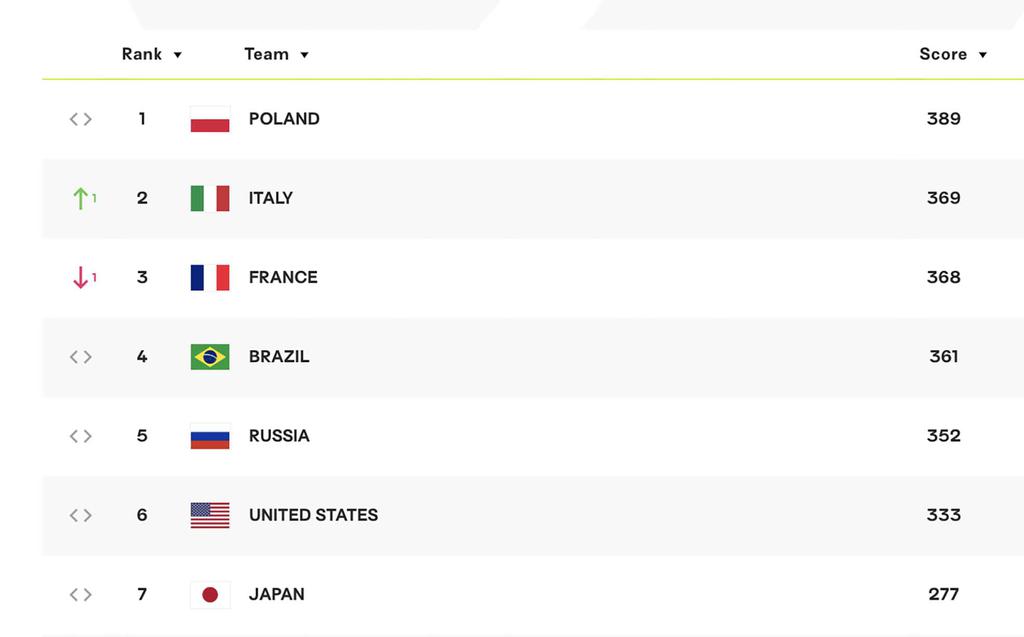
Task: Sort table using the Team dropdown arrow
Action: pyautogui.click(x=304, y=55)
